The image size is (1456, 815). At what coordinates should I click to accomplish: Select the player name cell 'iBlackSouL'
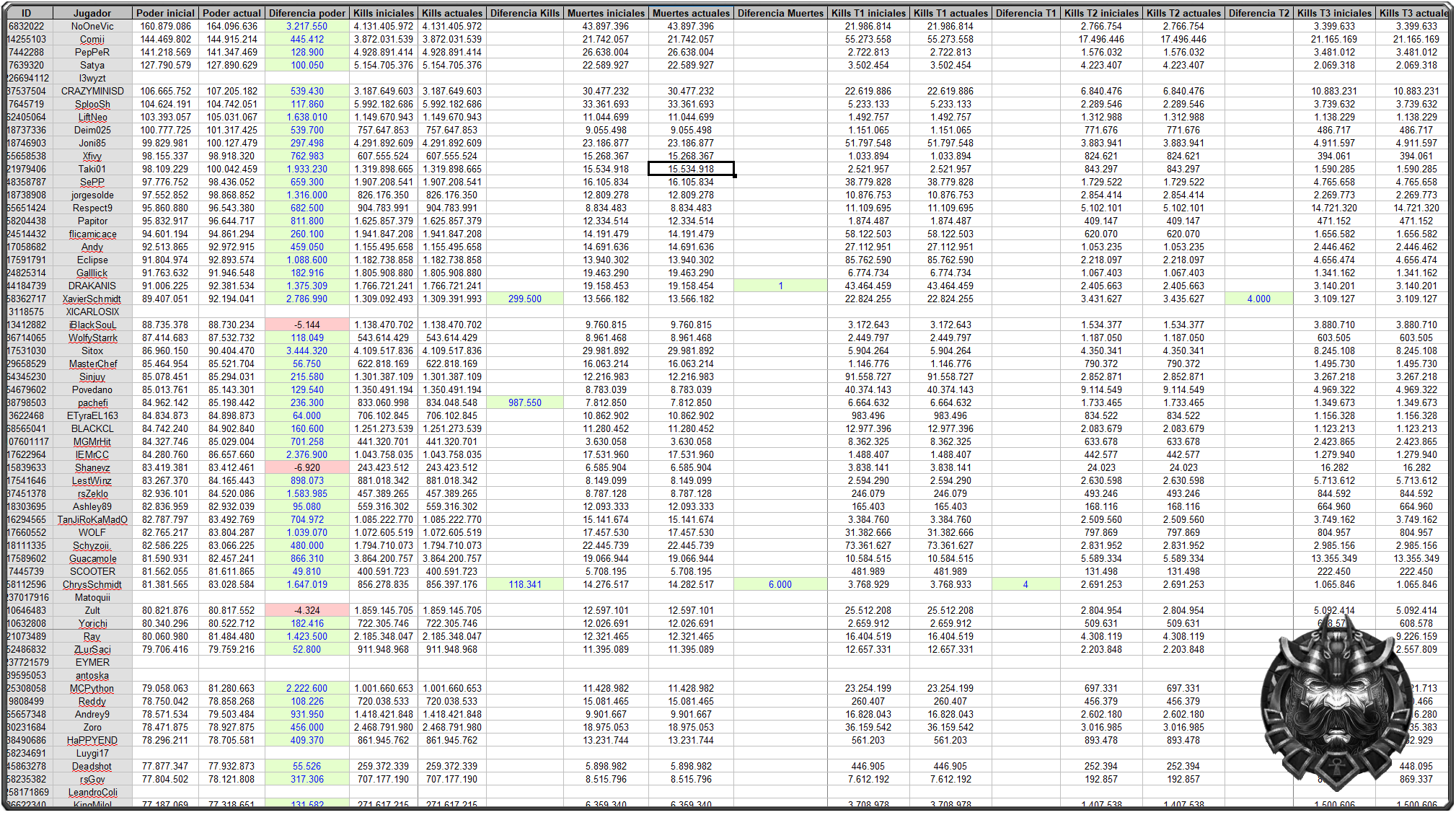pyautogui.click(x=92, y=325)
